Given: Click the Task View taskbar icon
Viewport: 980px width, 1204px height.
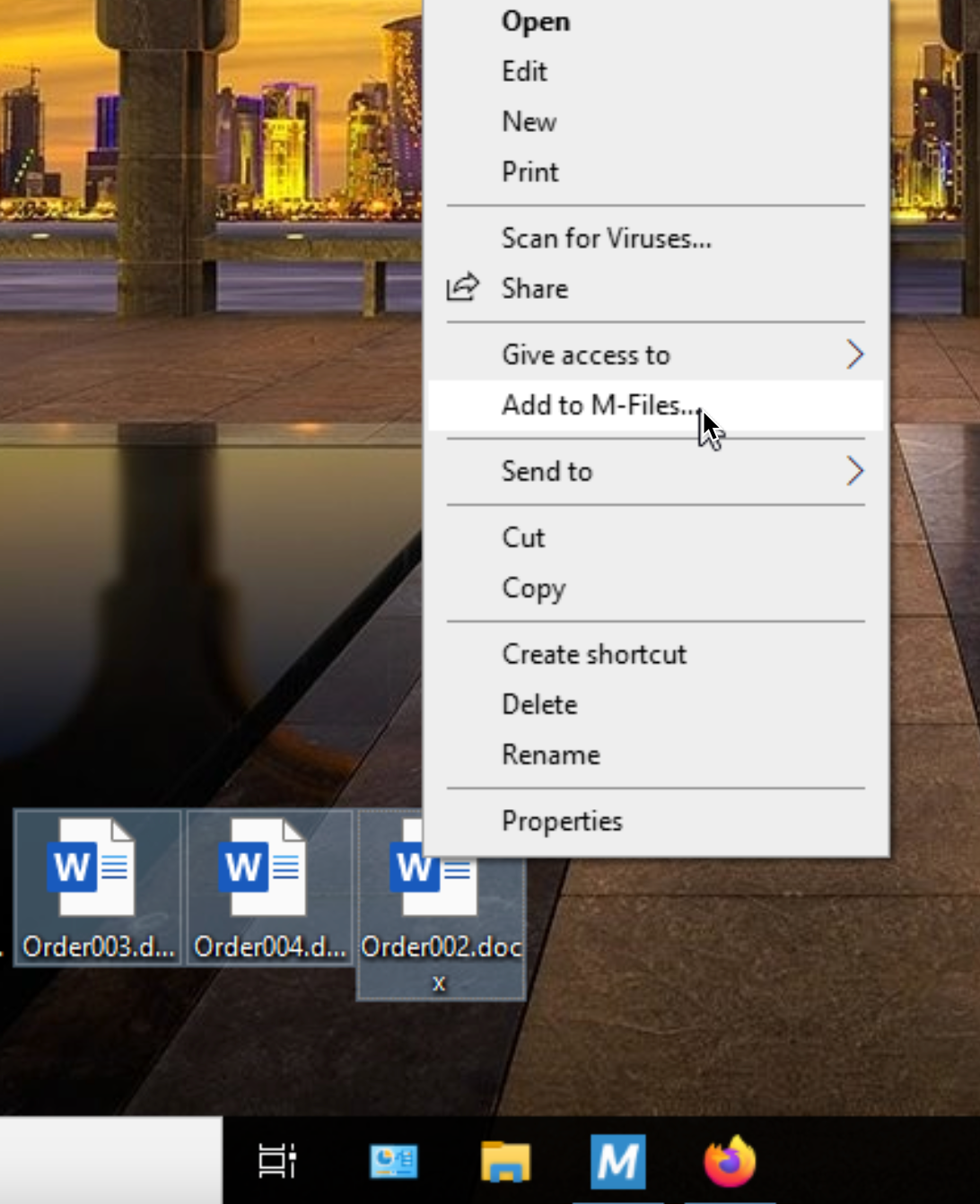Looking at the screenshot, I should (x=277, y=1161).
